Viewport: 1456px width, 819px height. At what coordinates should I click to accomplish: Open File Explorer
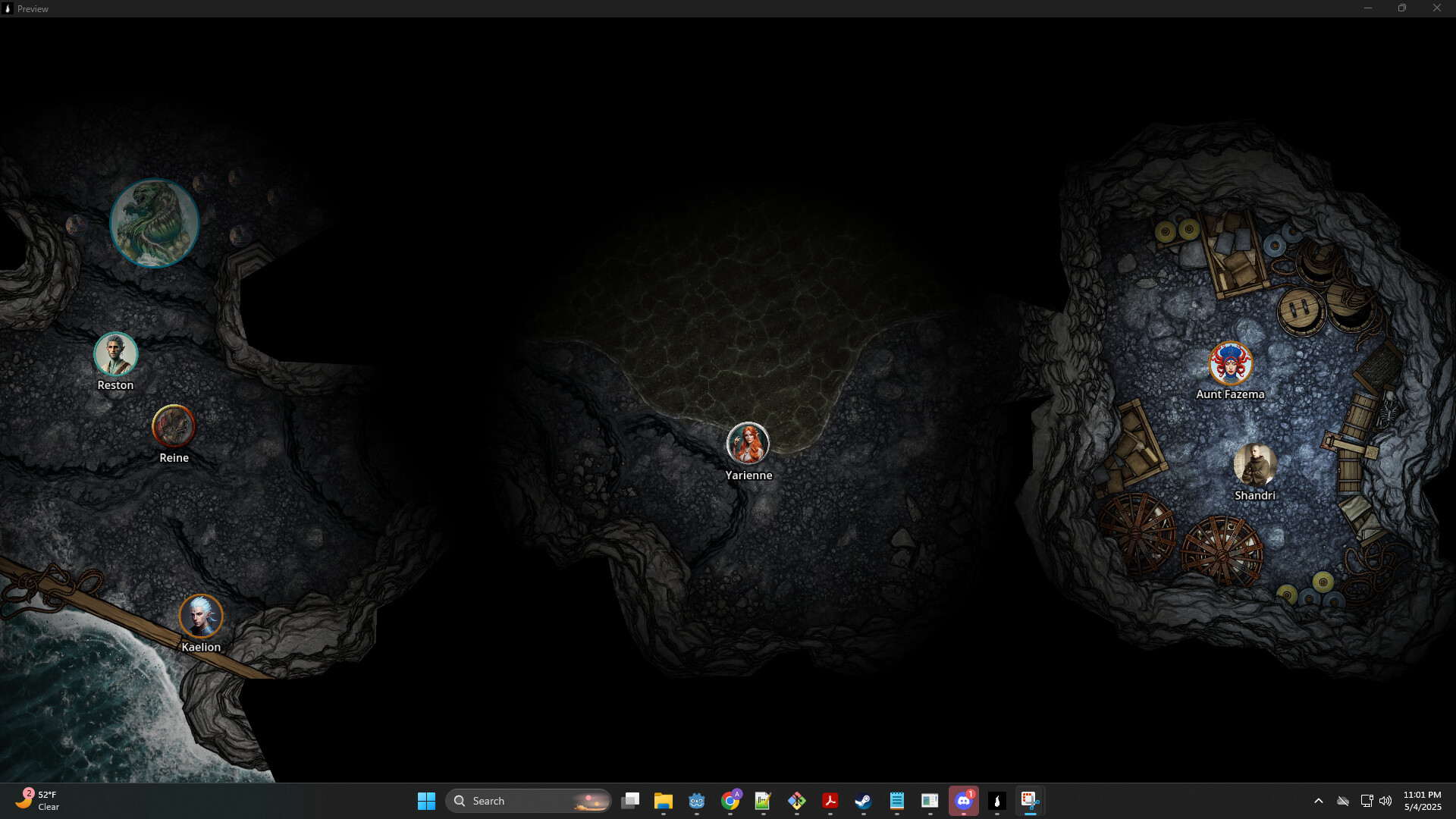pyautogui.click(x=664, y=801)
